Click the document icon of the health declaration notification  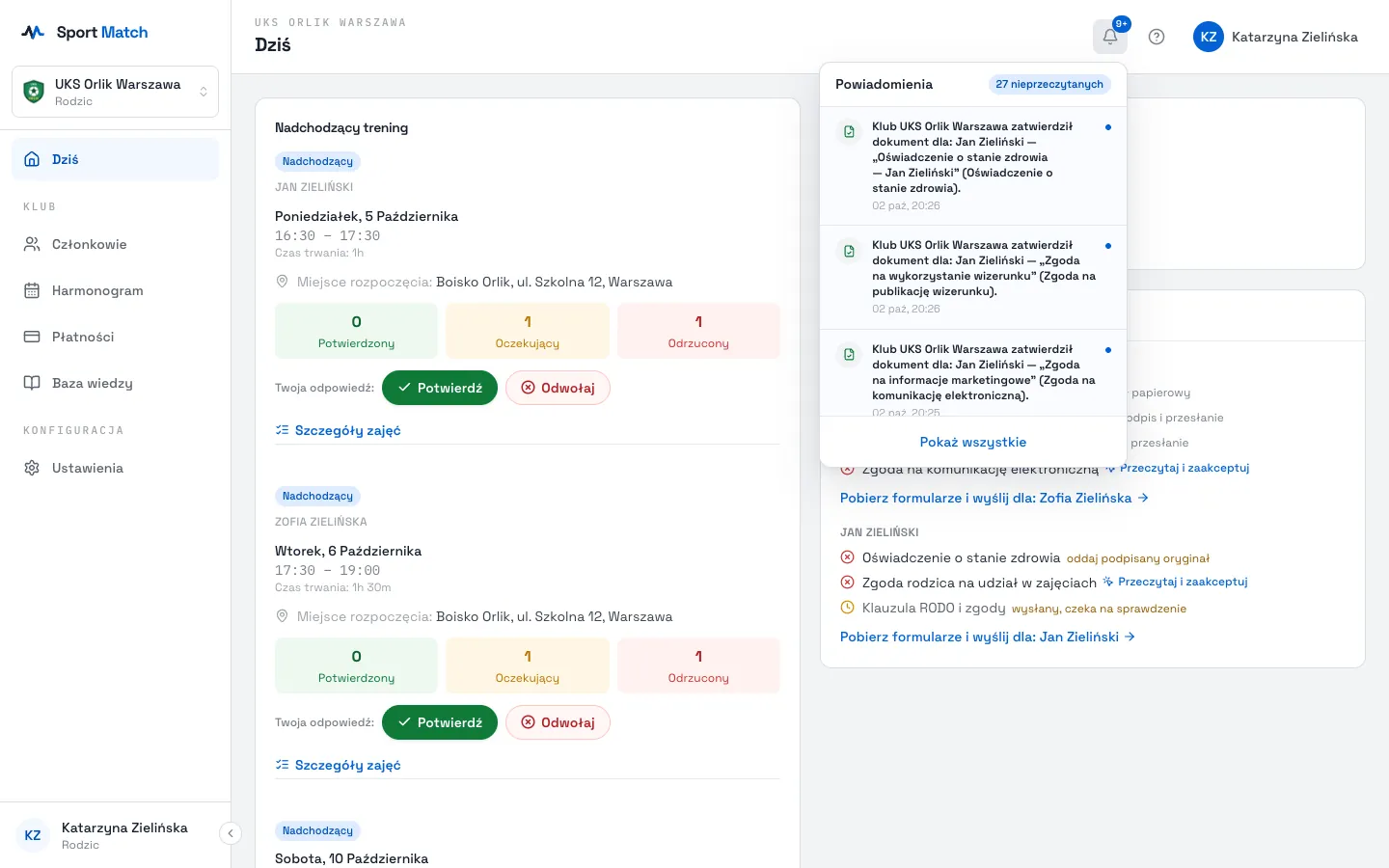[x=849, y=132]
